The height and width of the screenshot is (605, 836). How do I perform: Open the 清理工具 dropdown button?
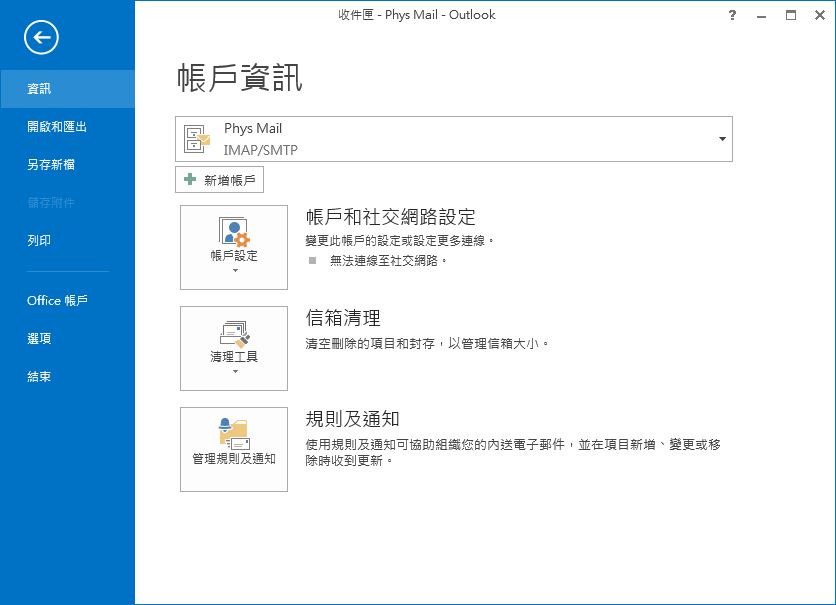pyautogui.click(x=234, y=348)
